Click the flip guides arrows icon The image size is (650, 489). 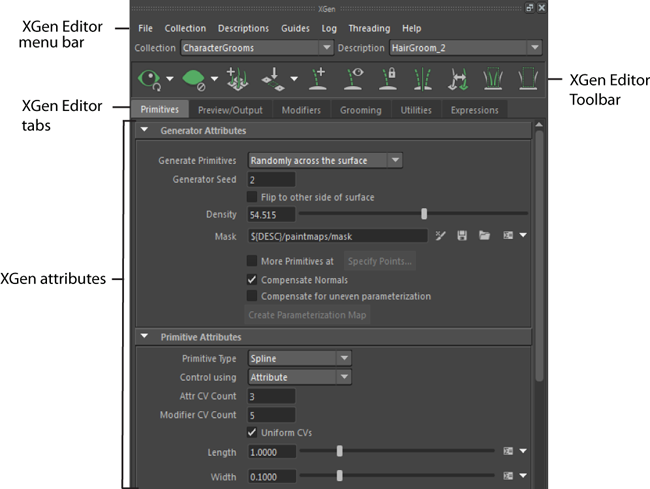click(458, 79)
